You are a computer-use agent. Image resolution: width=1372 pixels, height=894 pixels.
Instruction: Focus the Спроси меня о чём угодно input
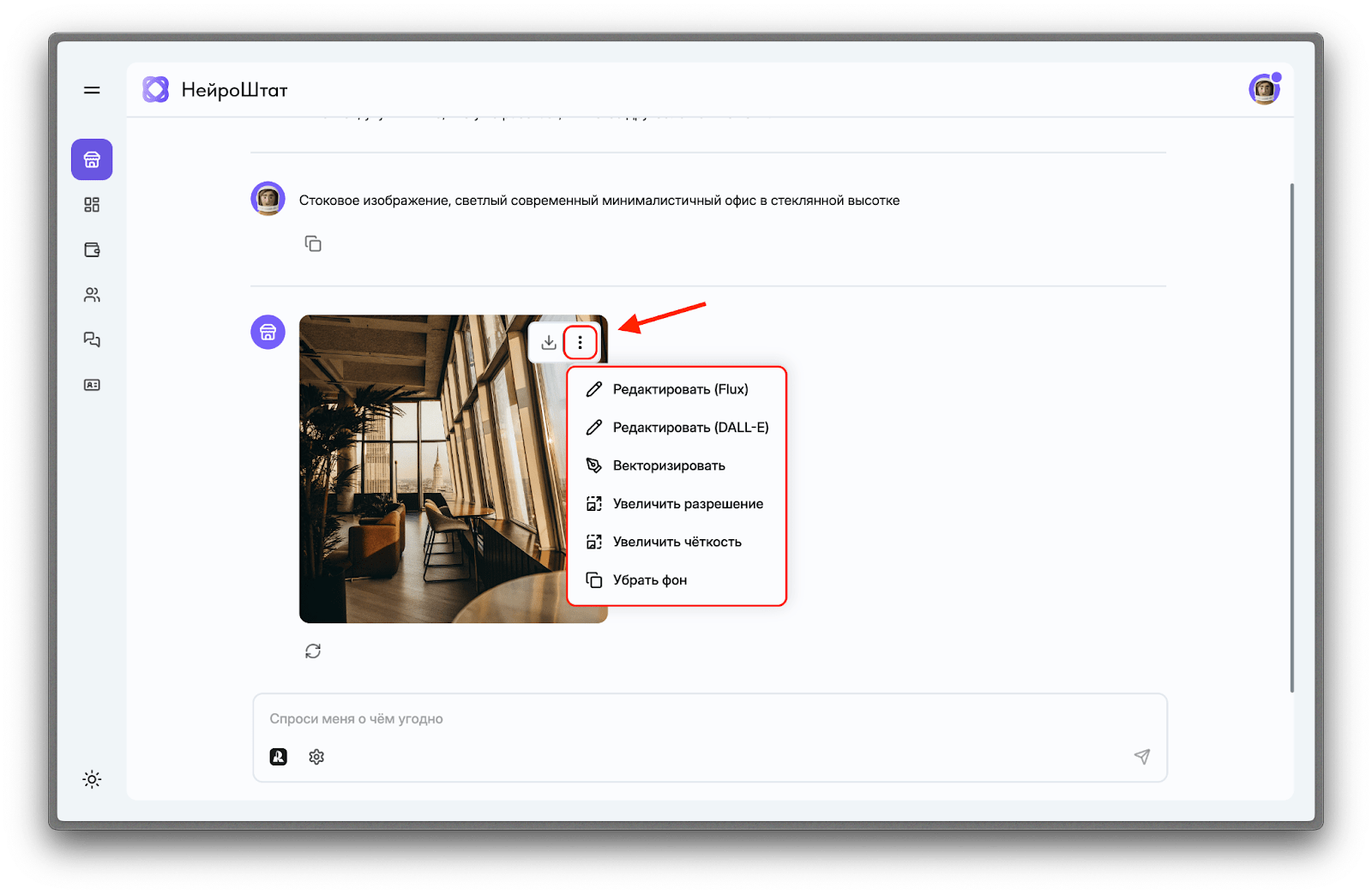coord(710,719)
